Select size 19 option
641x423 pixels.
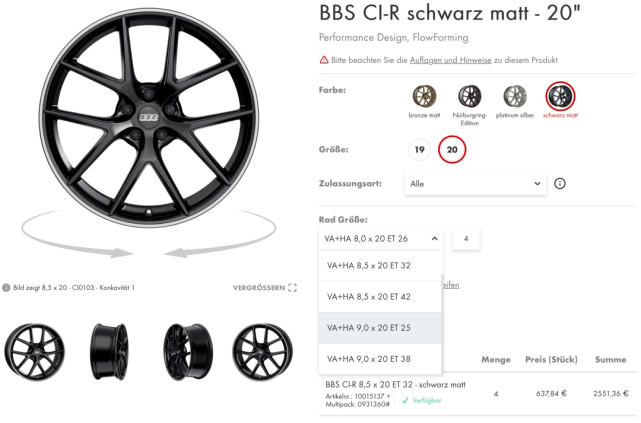420,150
